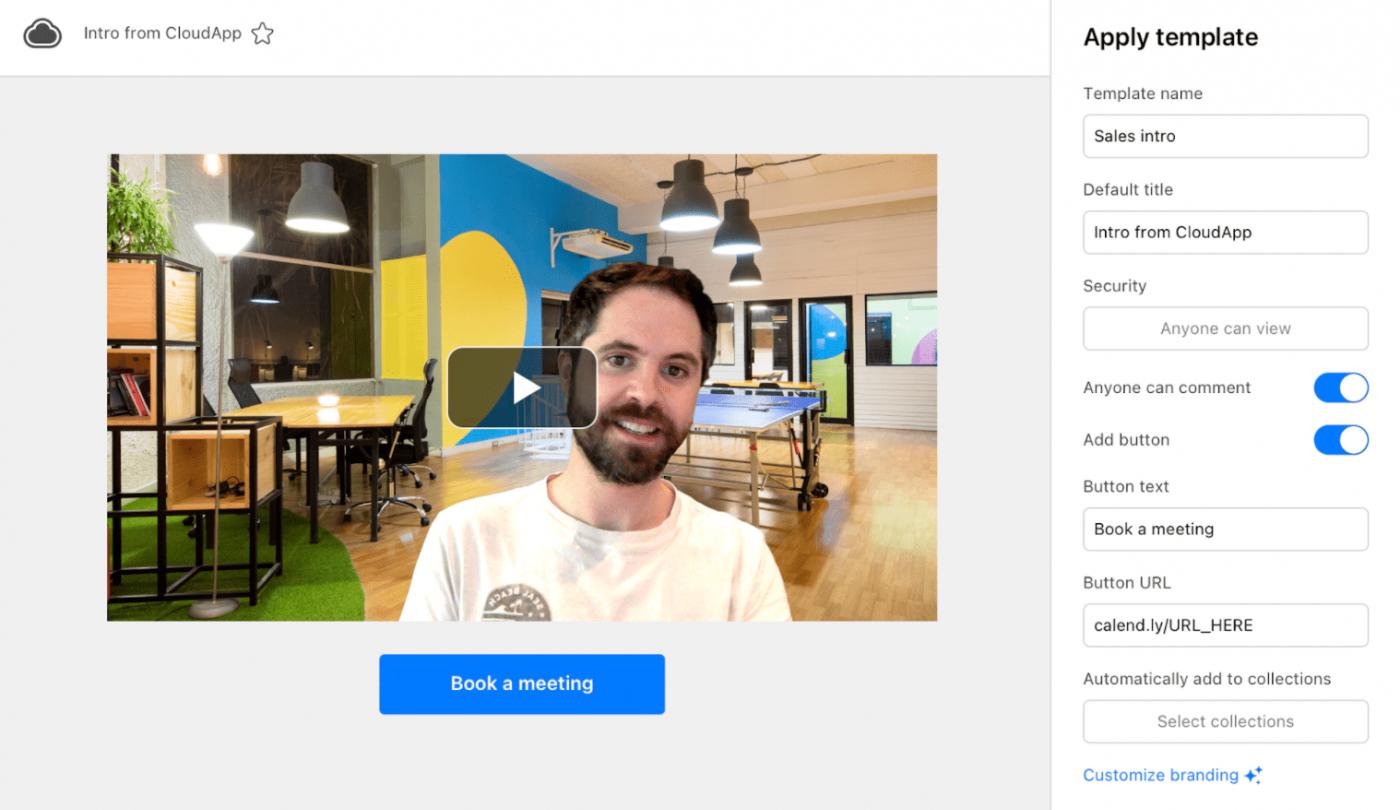This screenshot has height=810, width=1400.
Task: Click the sparkle icon beside Customize branding
Action: [1254, 775]
